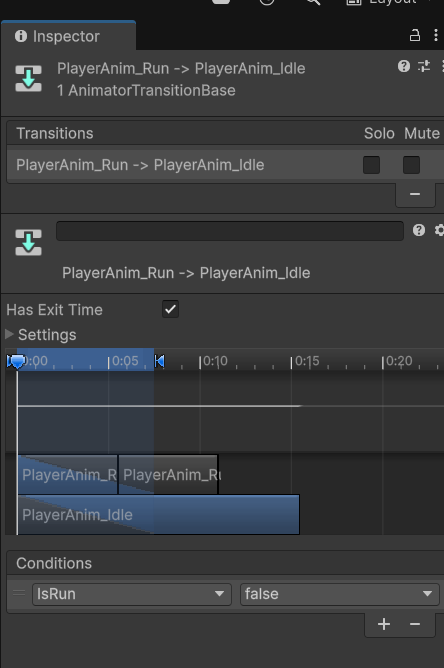
Task: Expand the Settings foldout
Action: (9, 334)
